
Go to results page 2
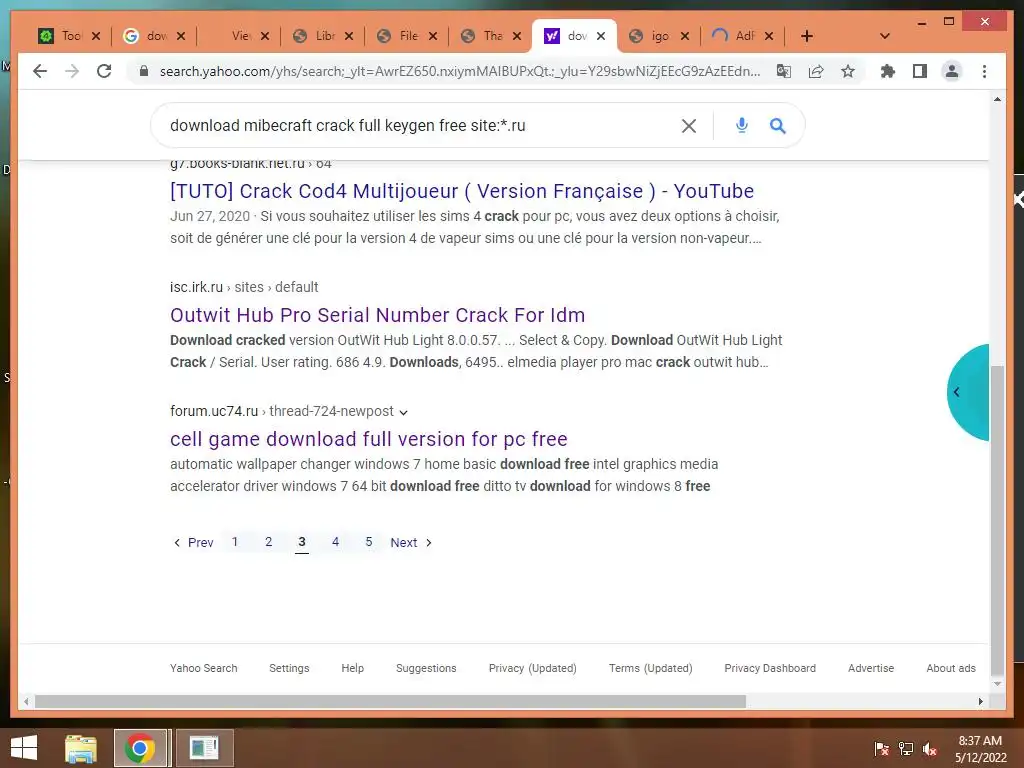[268, 542]
